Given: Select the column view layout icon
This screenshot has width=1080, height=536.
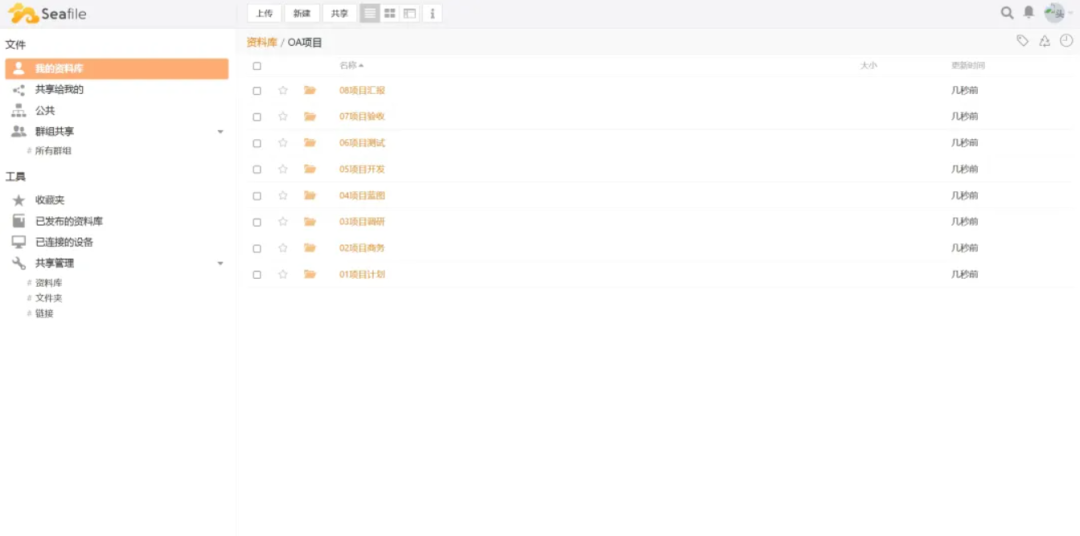Looking at the screenshot, I should [410, 13].
